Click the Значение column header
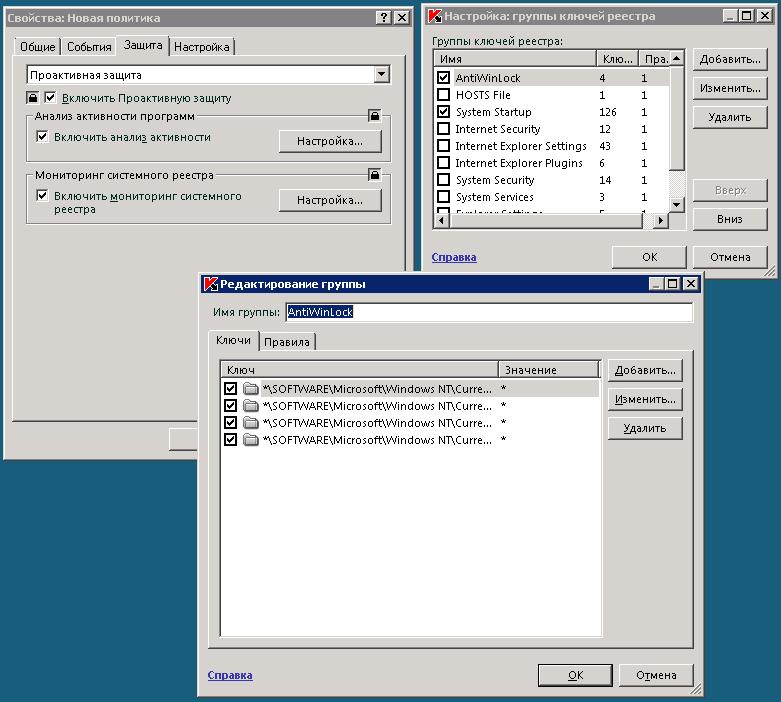 click(x=549, y=370)
